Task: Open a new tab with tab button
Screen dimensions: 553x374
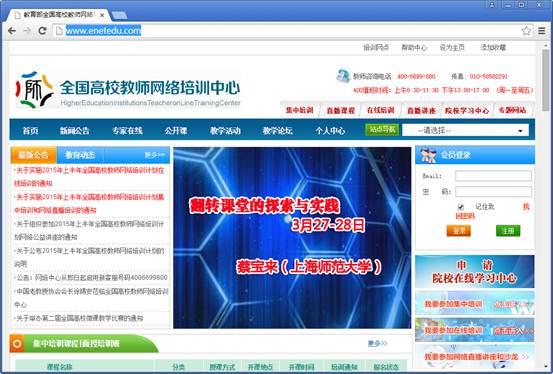Action: pyautogui.click(x=119, y=15)
